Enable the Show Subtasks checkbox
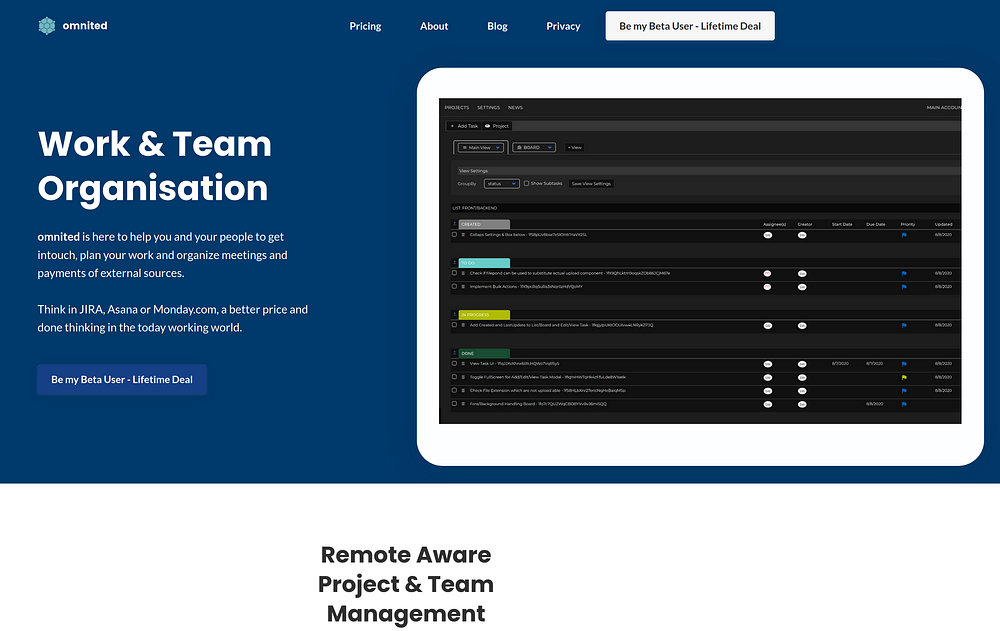1000x631 pixels. 526,184
